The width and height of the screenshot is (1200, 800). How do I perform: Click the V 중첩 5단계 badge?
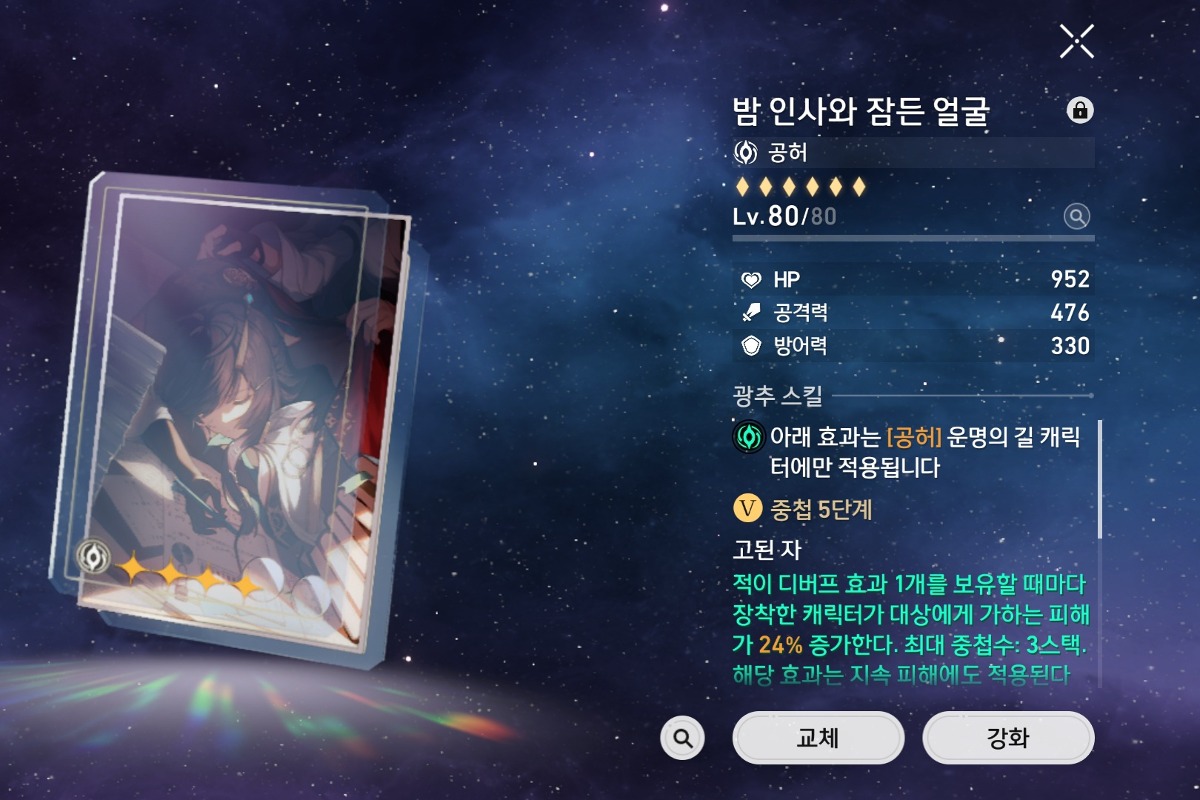click(747, 509)
